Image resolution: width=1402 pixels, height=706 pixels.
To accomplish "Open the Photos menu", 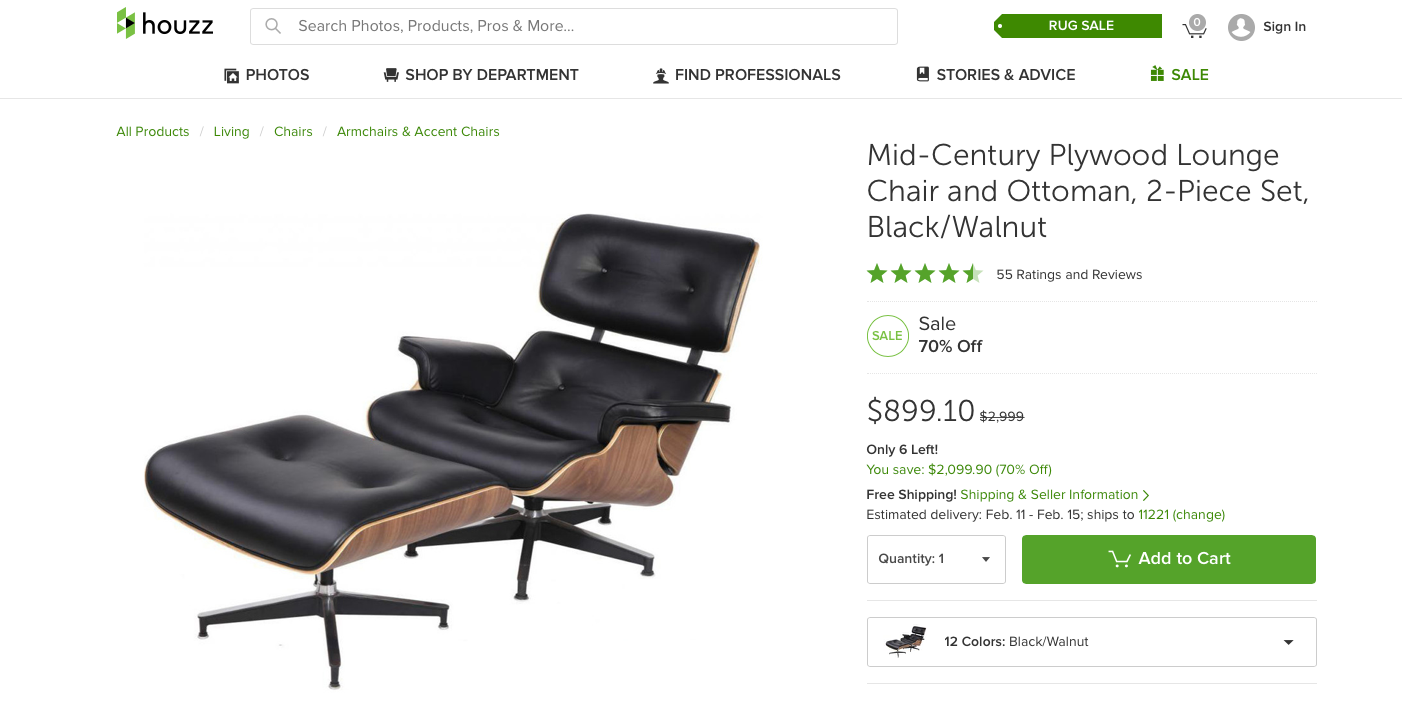I will point(267,75).
